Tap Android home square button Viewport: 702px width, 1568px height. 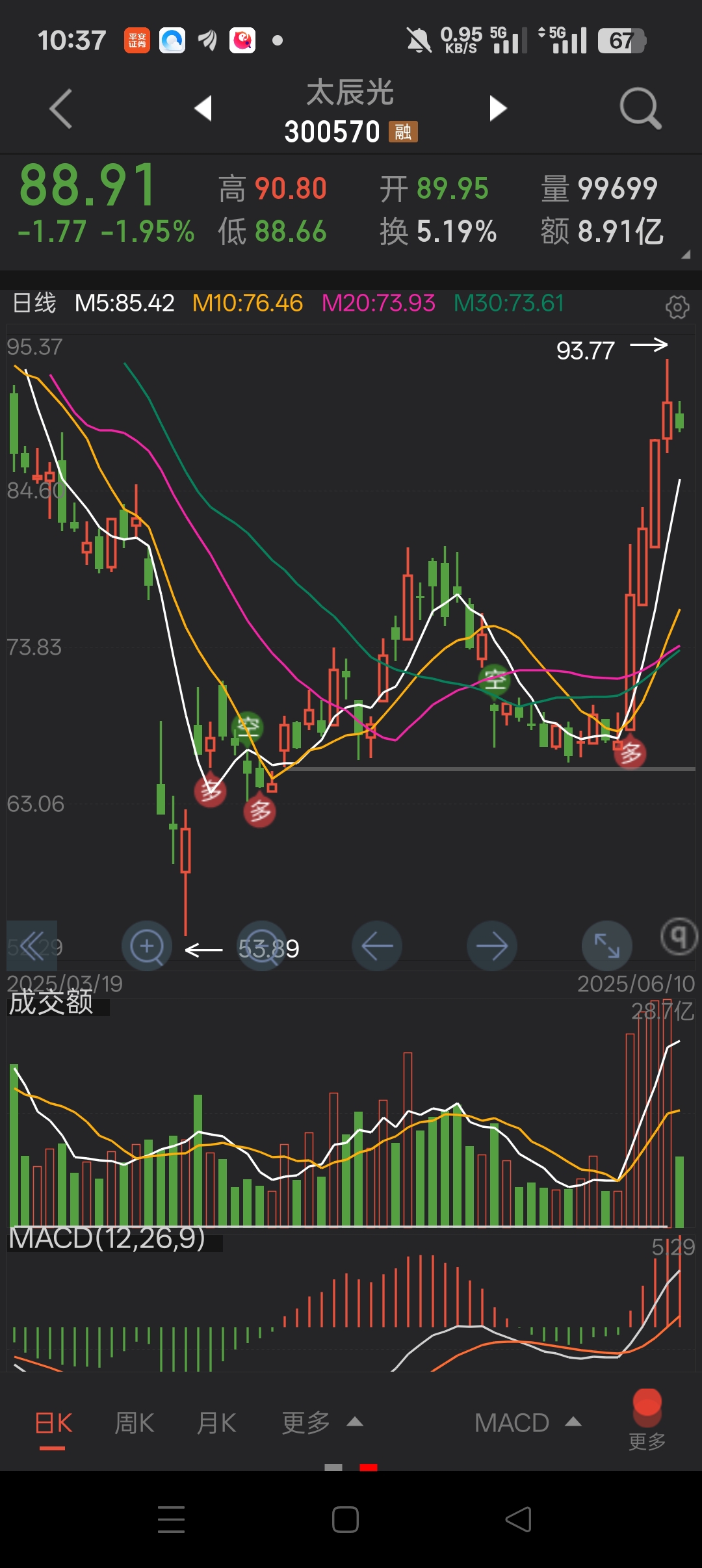(x=345, y=1519)
